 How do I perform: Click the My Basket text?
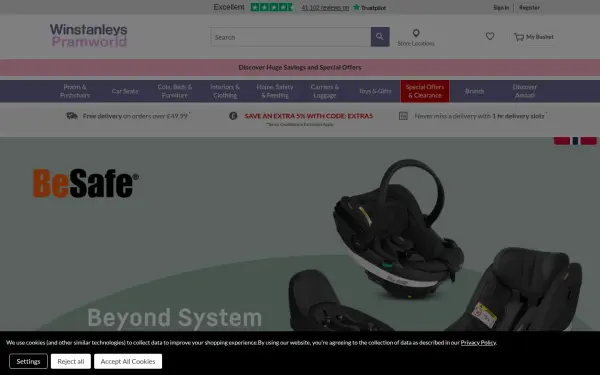540,37
